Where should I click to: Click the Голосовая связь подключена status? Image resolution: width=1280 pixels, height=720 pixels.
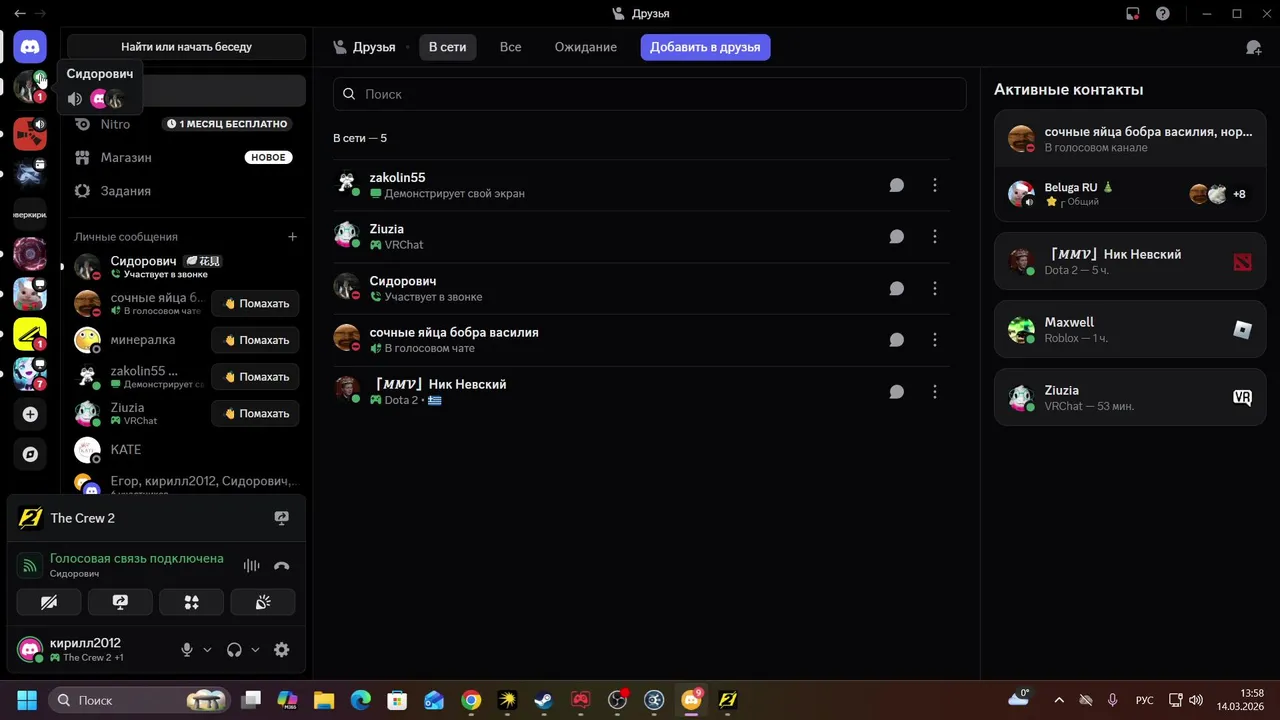[137, 559]
